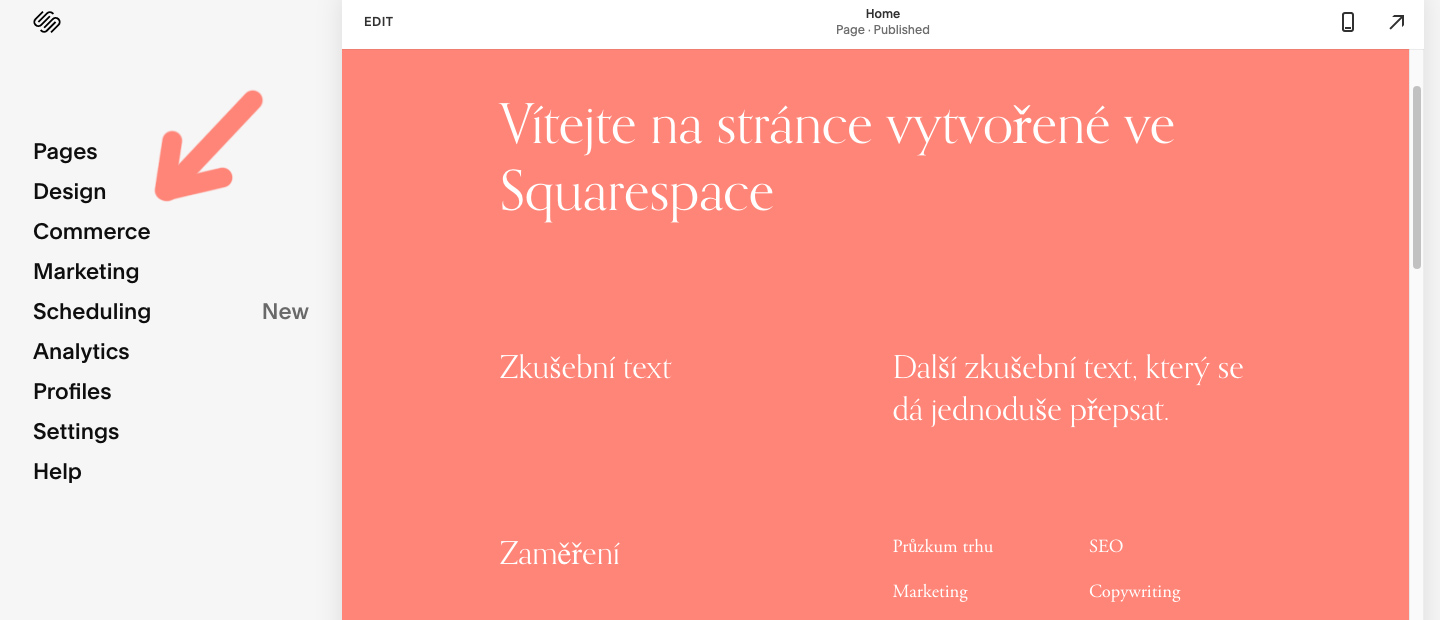Open the Design menu
Screen dimensions: 1440x620
pyautogui.click(x=69, y=191)
